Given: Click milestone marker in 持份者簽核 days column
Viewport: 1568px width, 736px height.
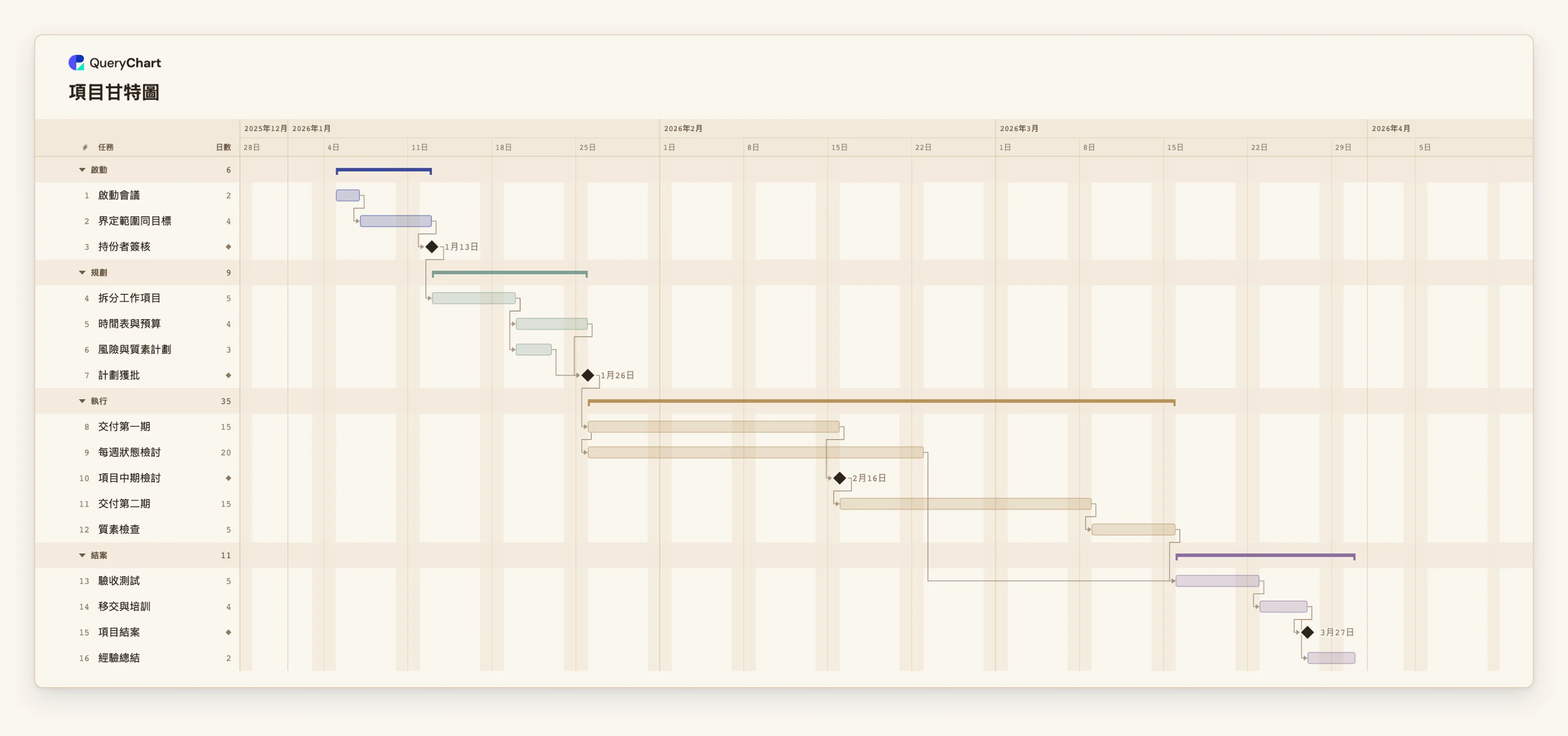Looking at the screenshot, I should pos(228,247).
